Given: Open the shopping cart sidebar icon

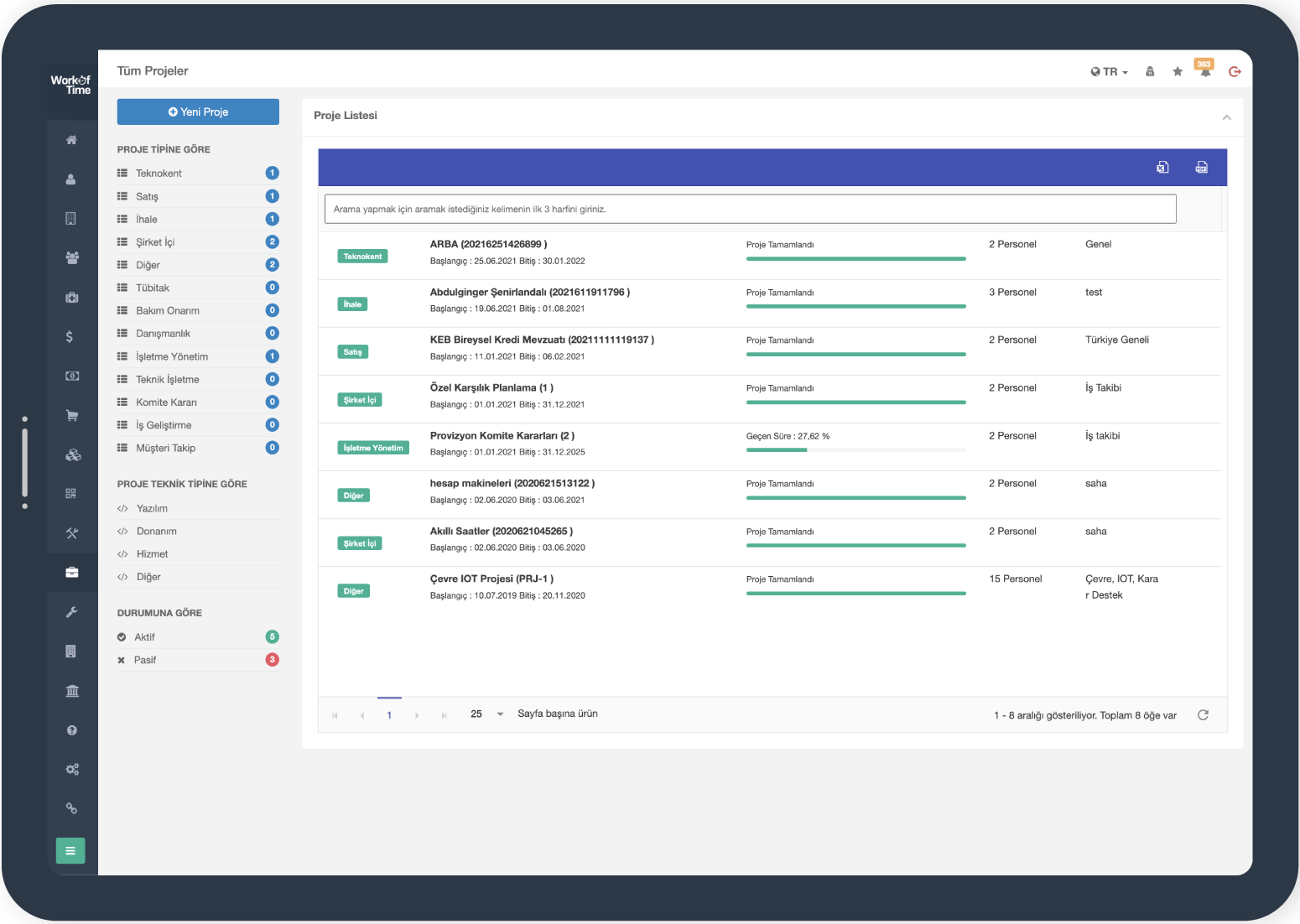Looking at the screenshot, I should click(x=72, y=415).
